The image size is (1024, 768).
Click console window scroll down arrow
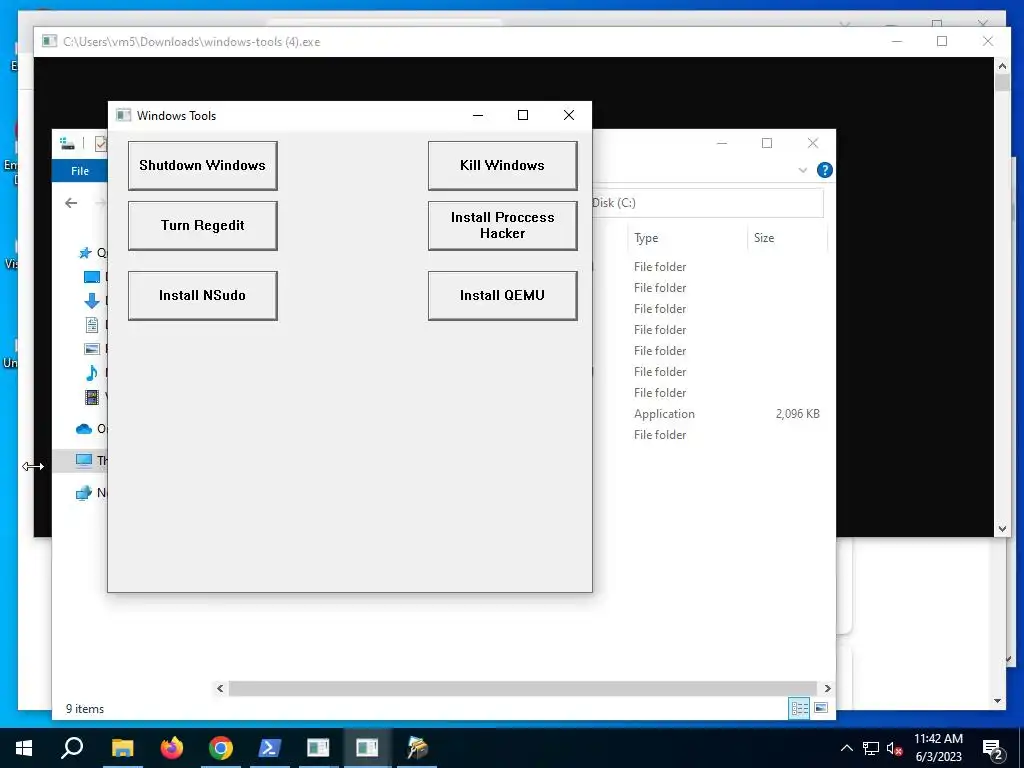(1002, 529)
